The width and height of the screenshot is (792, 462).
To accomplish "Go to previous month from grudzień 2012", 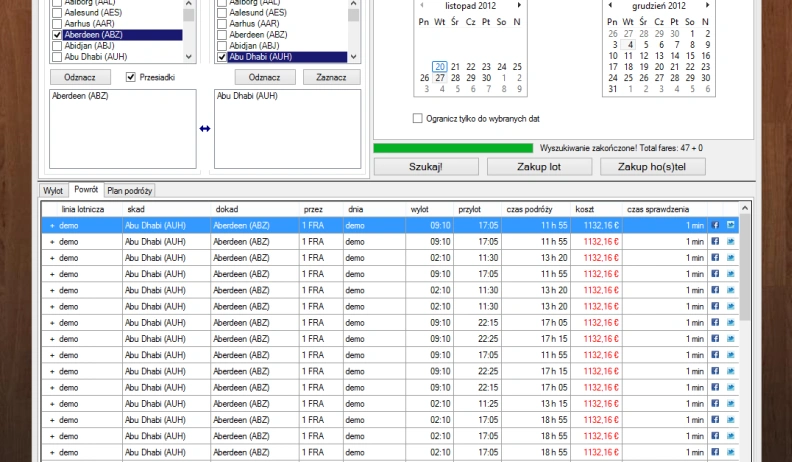I will (611, 6).
